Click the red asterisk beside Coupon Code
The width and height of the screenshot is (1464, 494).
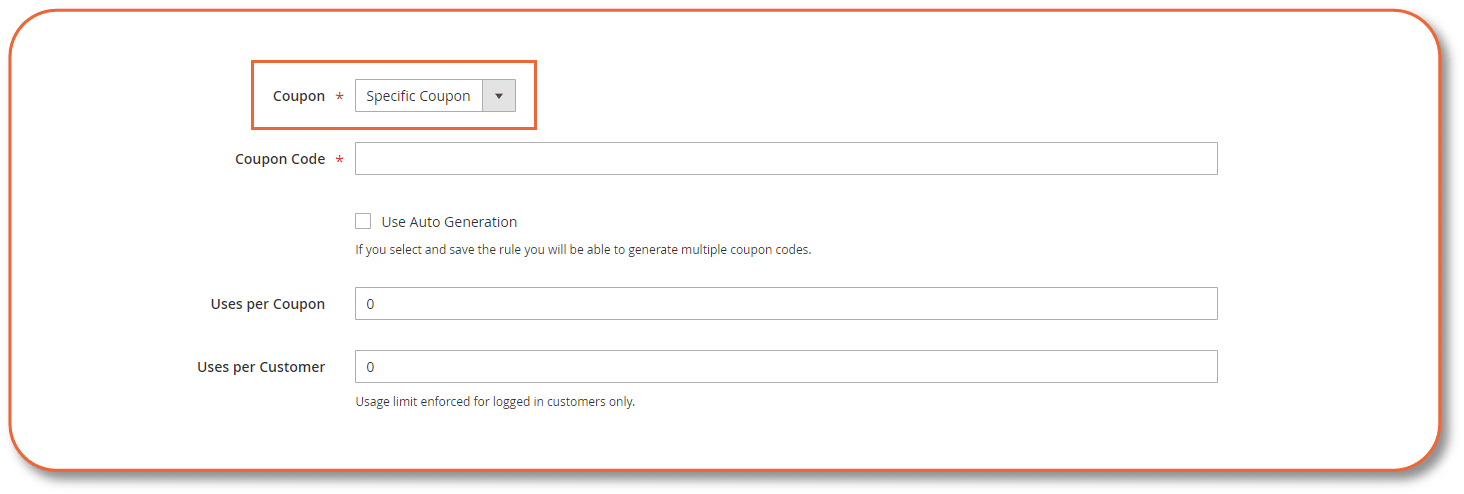click(339, 161)
